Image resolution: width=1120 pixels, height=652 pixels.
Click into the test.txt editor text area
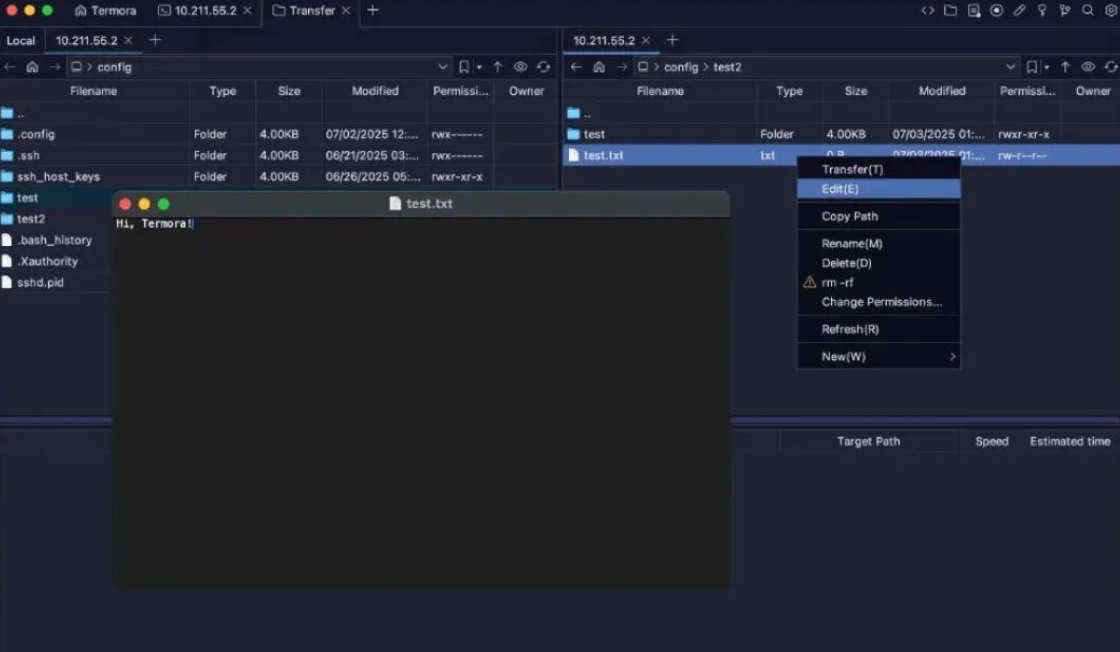click(421, 403)
